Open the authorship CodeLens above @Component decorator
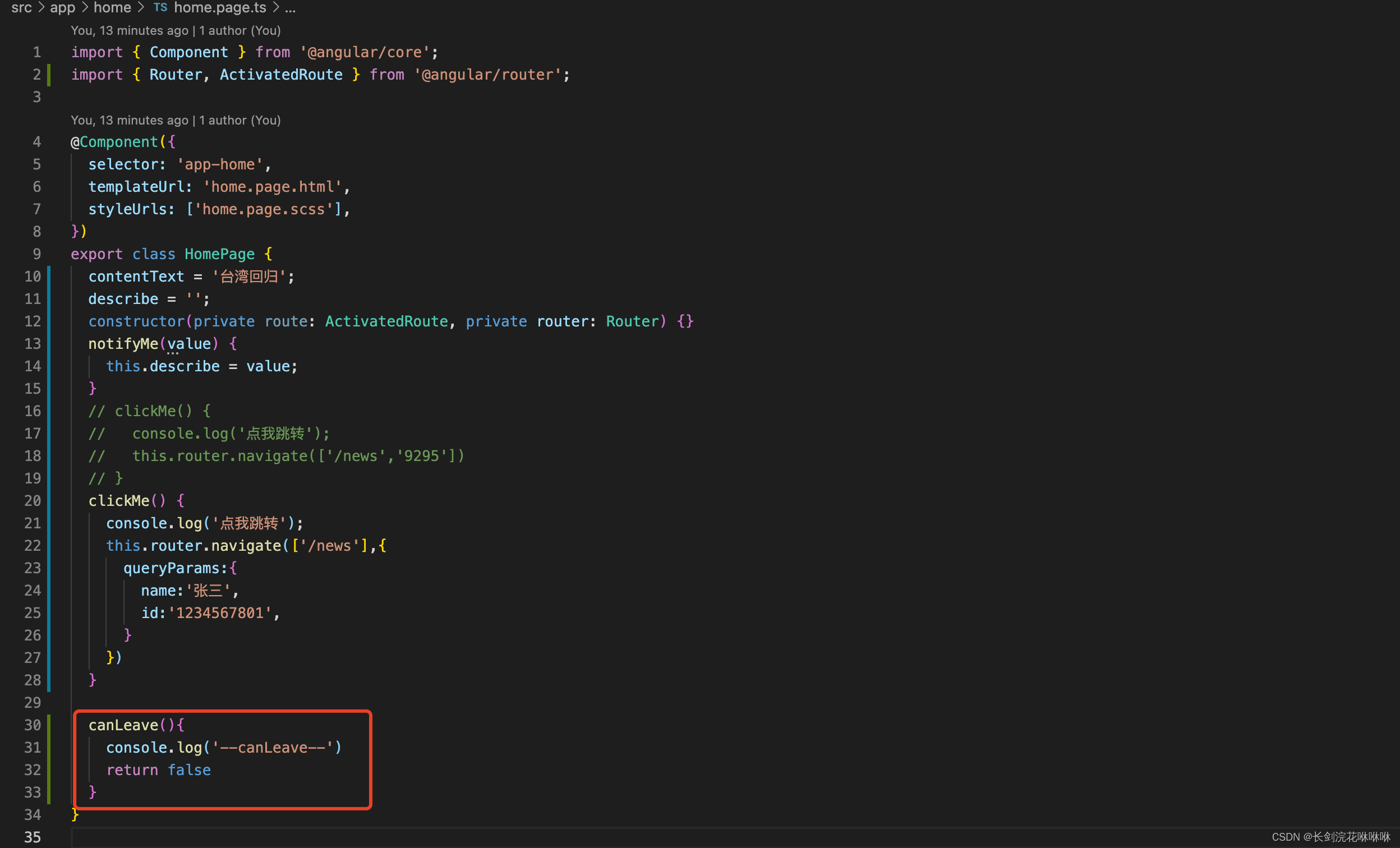This screenshot has height=848, width=1400. (x=176, y=121)
